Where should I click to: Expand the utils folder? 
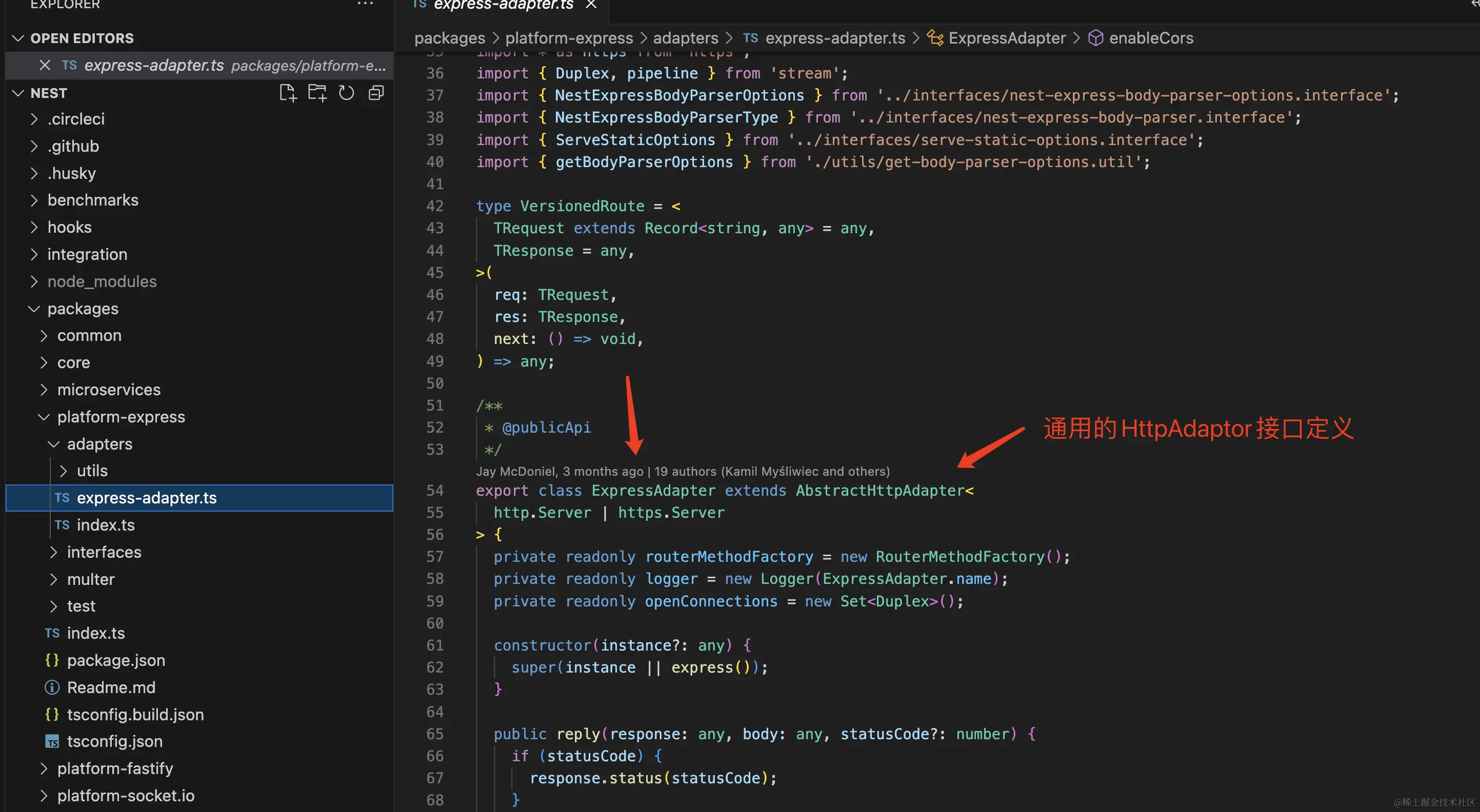pyautogui.click(x=63, y=471)
